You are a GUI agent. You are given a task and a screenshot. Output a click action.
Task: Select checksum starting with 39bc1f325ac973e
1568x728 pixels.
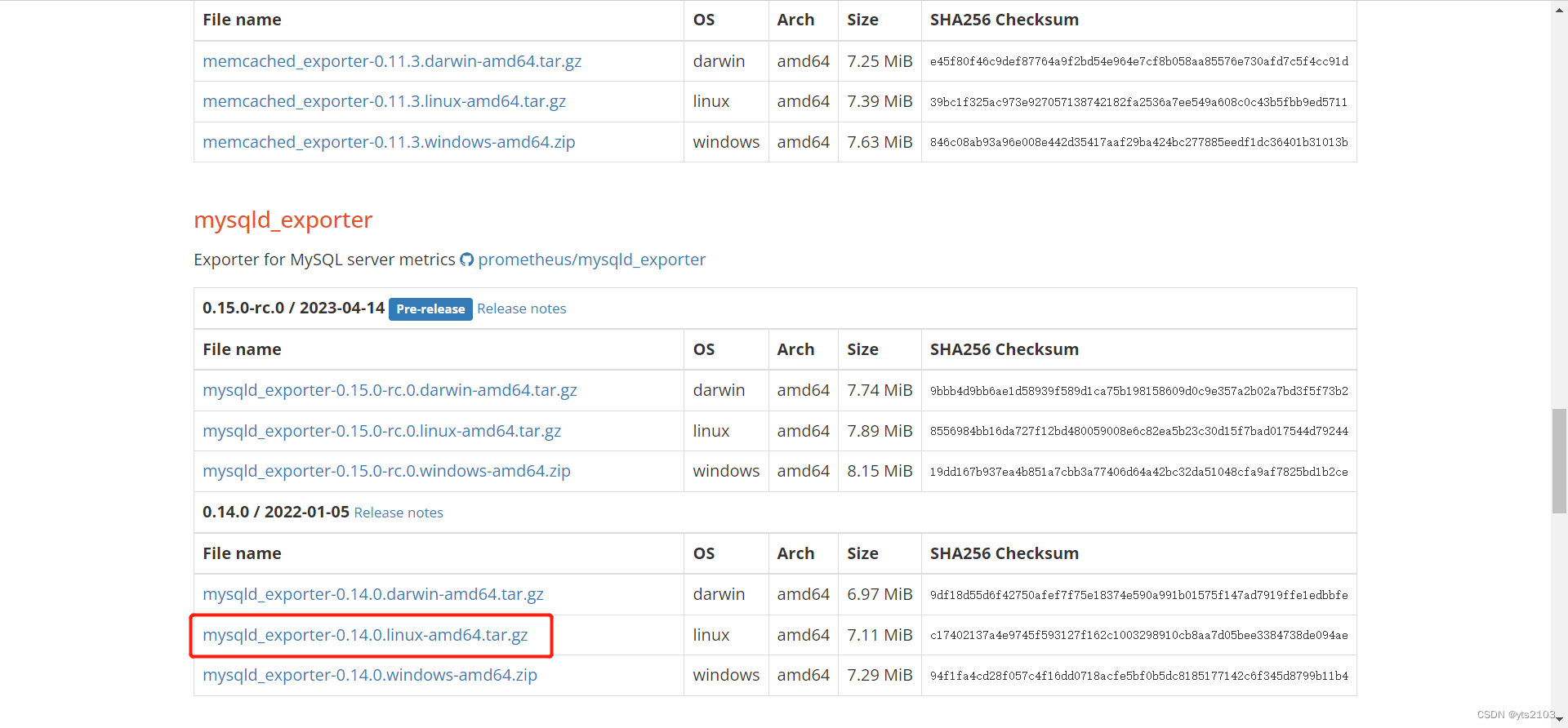[x=1138, y=102]
